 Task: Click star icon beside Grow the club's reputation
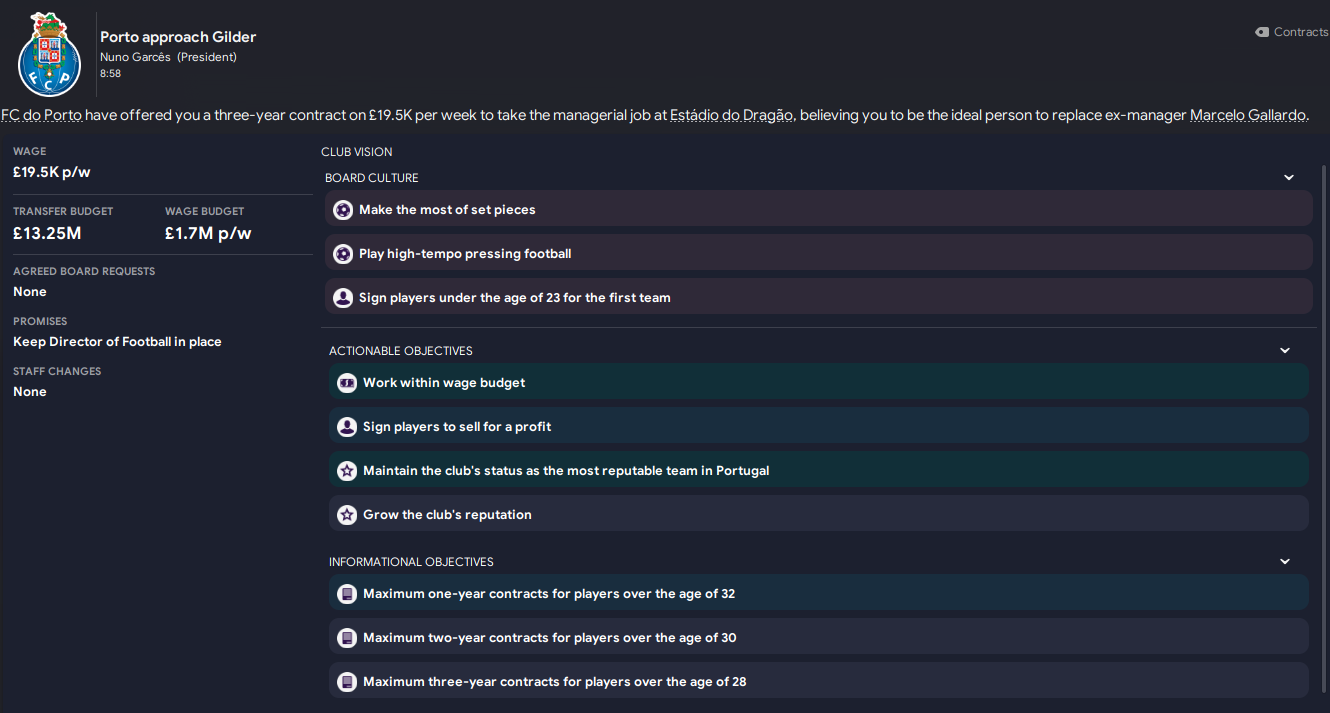347,515
